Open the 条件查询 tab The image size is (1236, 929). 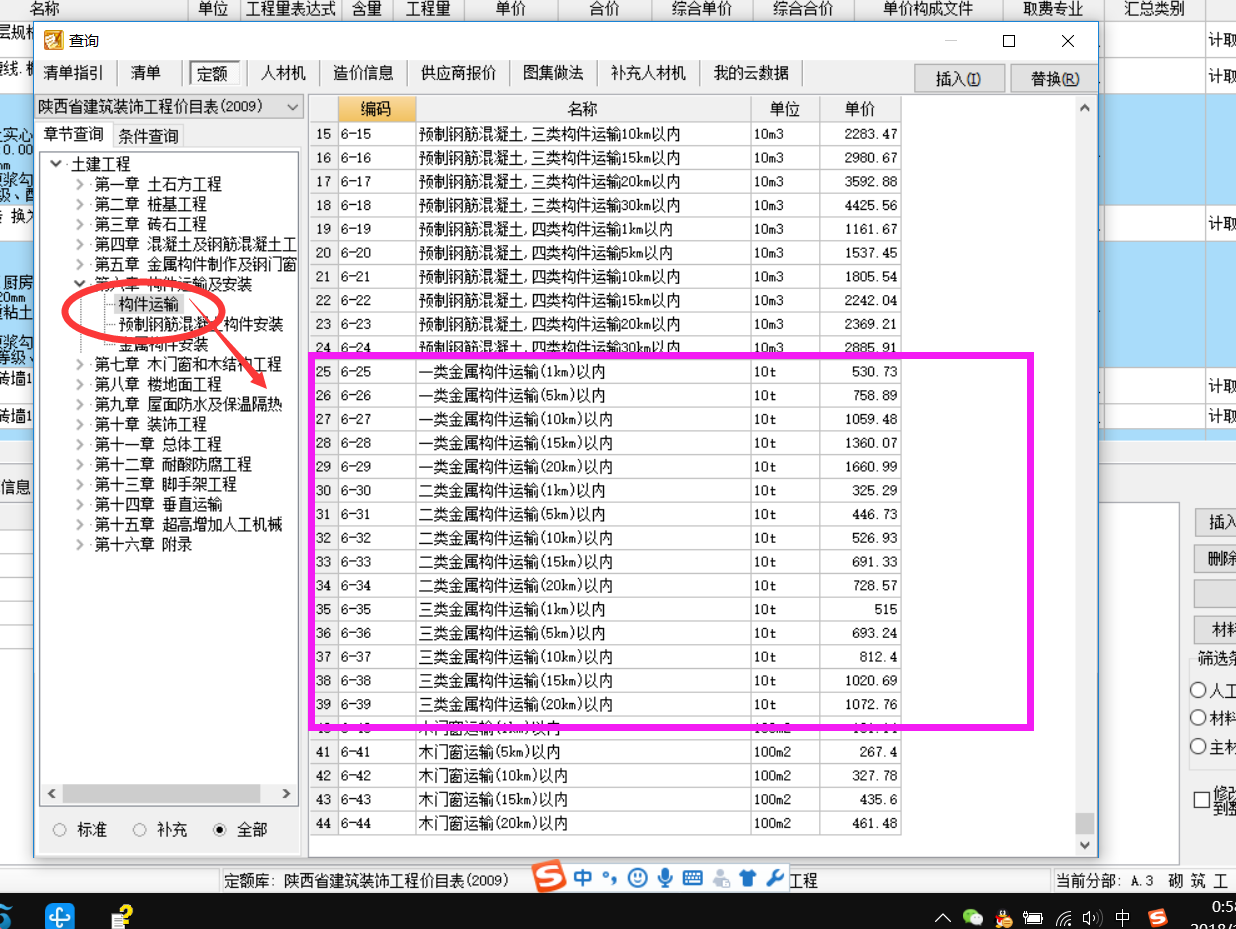point(148,136)
